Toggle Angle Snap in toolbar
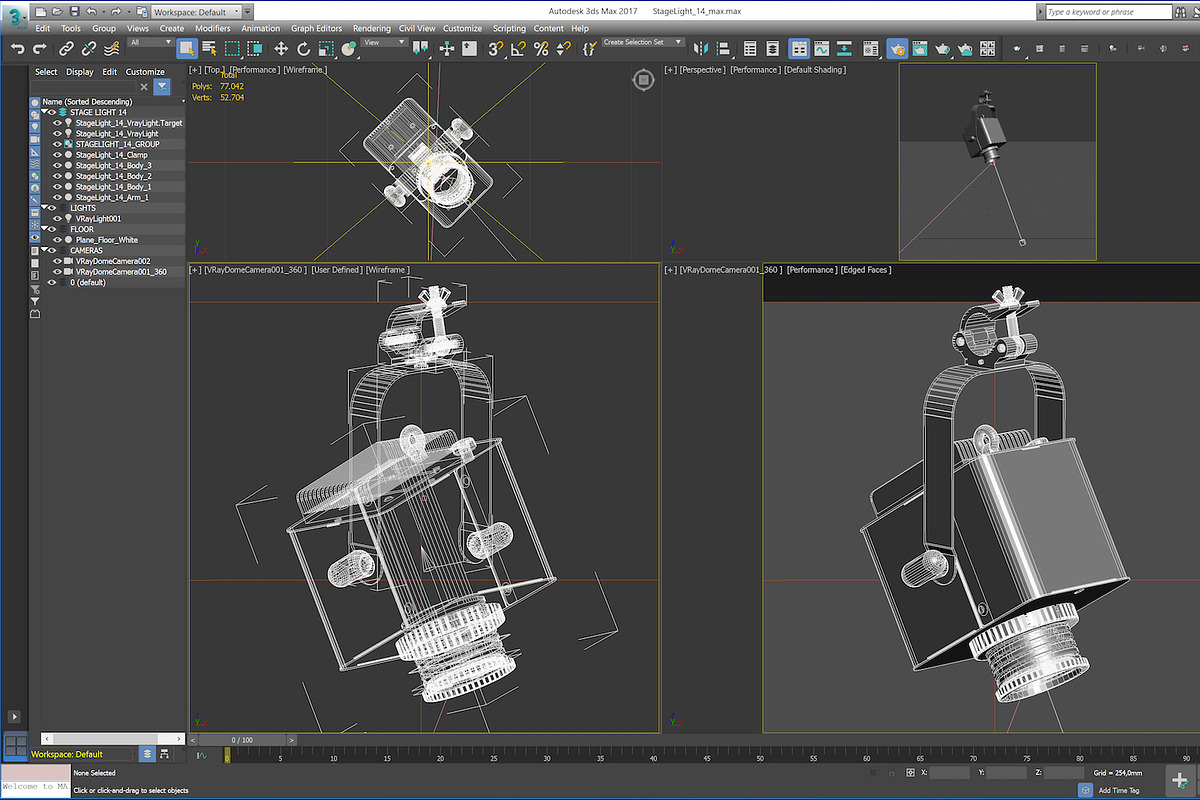The height and width of the screenshot is (800, 1200). 519,48
